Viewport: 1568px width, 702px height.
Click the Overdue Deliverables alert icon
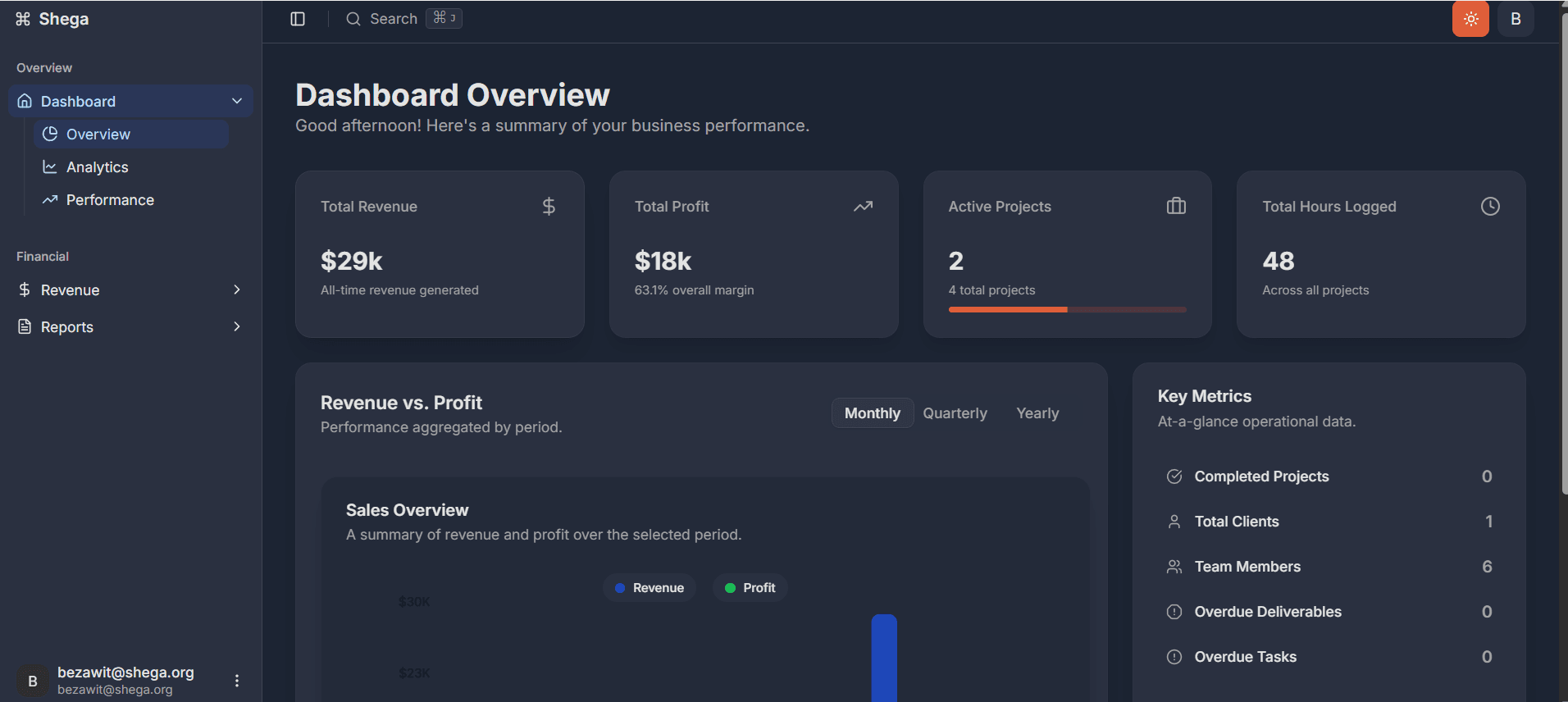pos(1174,612)
